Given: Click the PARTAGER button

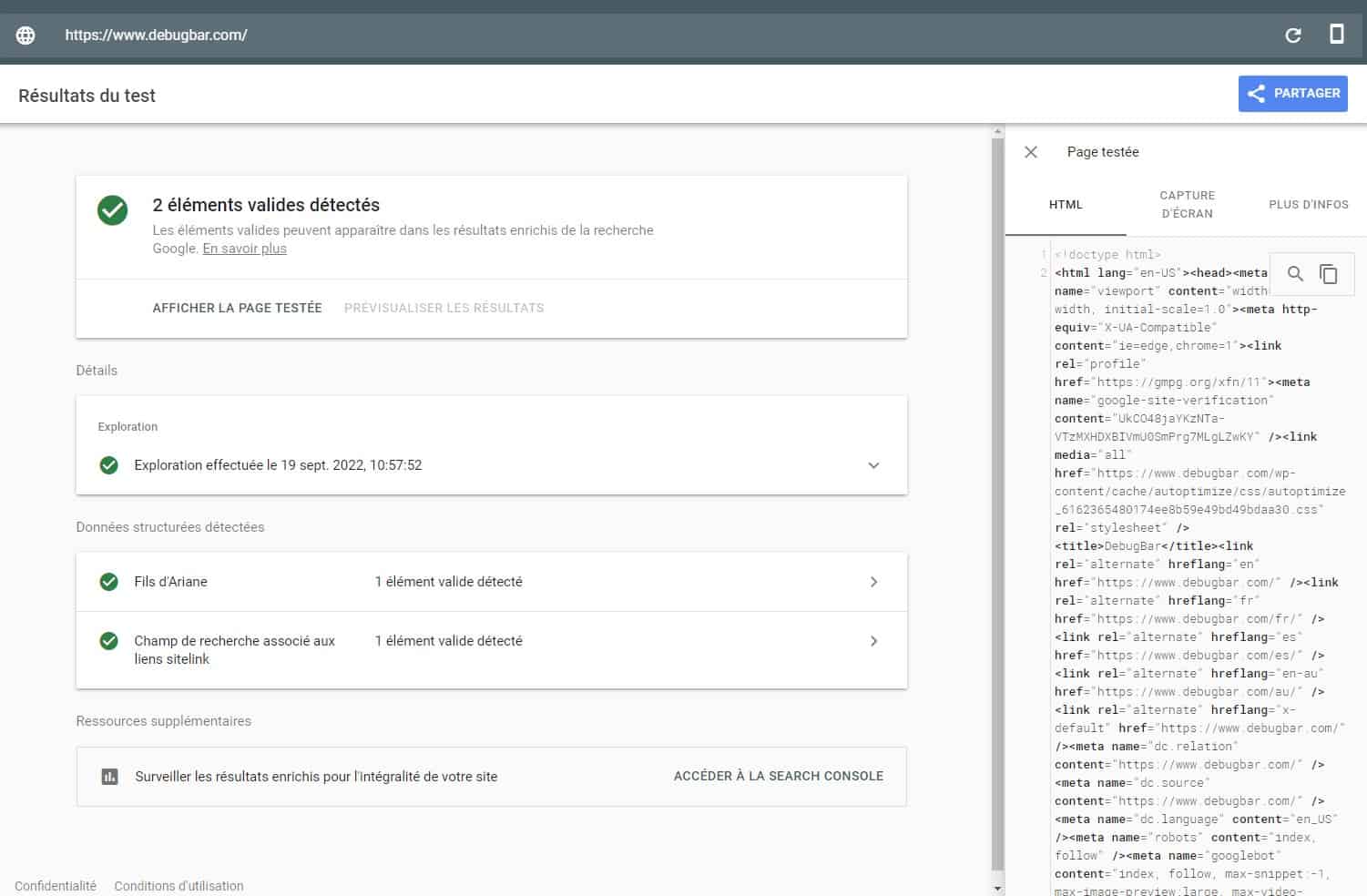Looking at the screenshot, I should pos(1292,93).
